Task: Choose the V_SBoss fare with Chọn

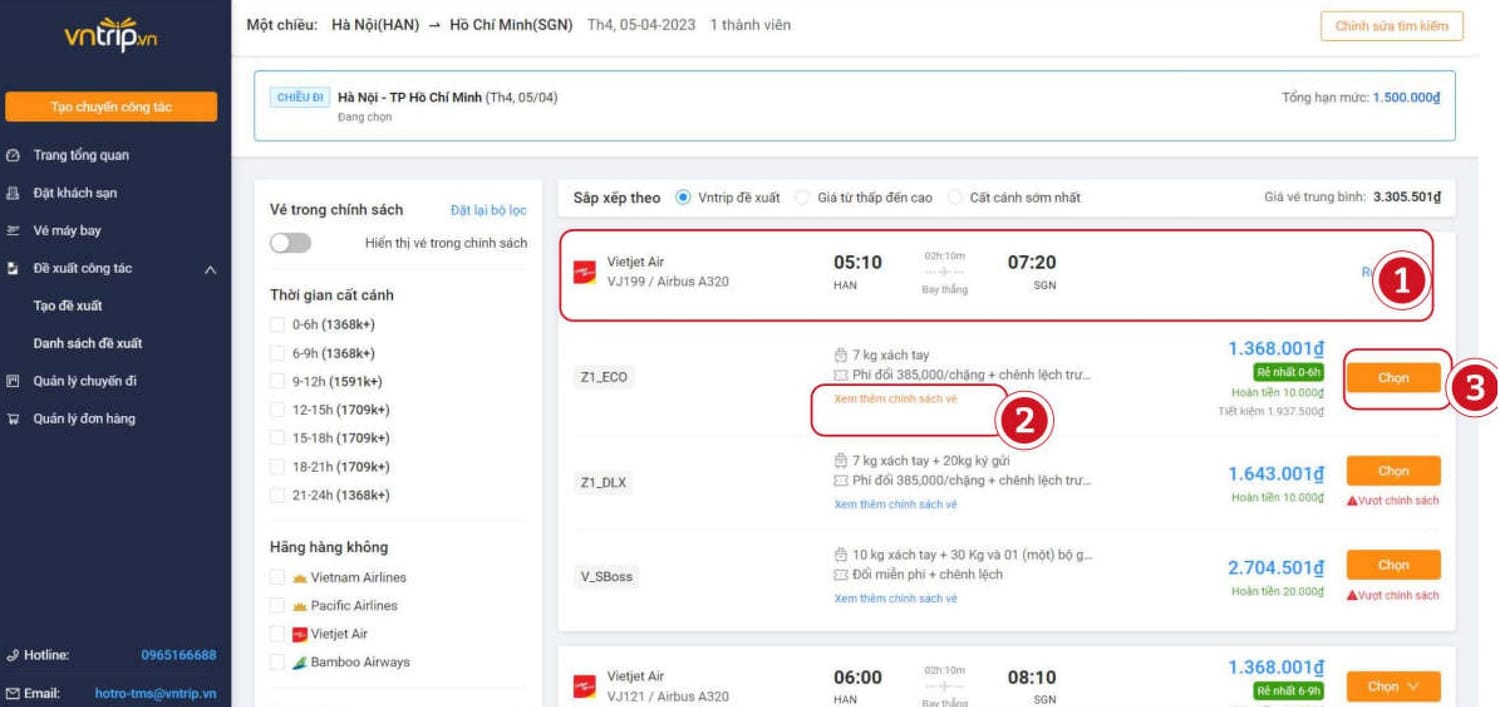Action: pyautogui.click(x=1393, y=565)
